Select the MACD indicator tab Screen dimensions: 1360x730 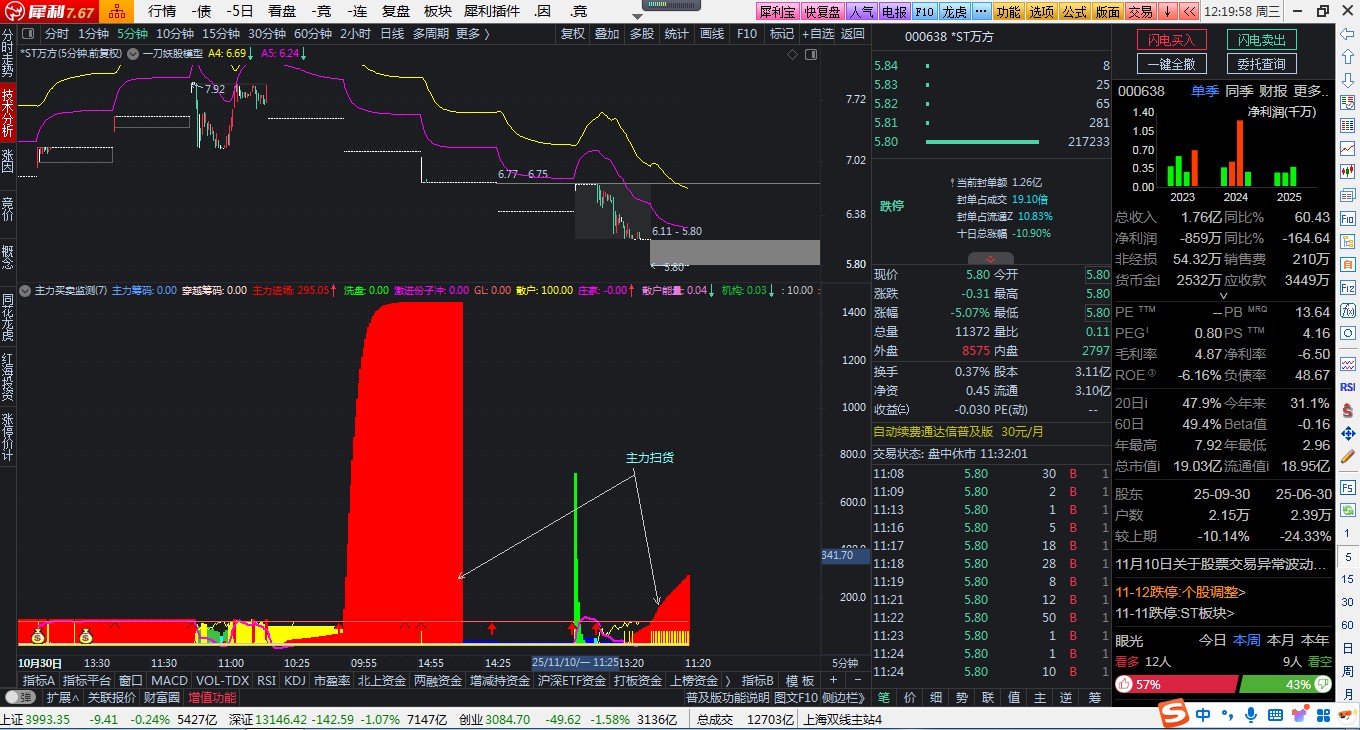(169, 680)
